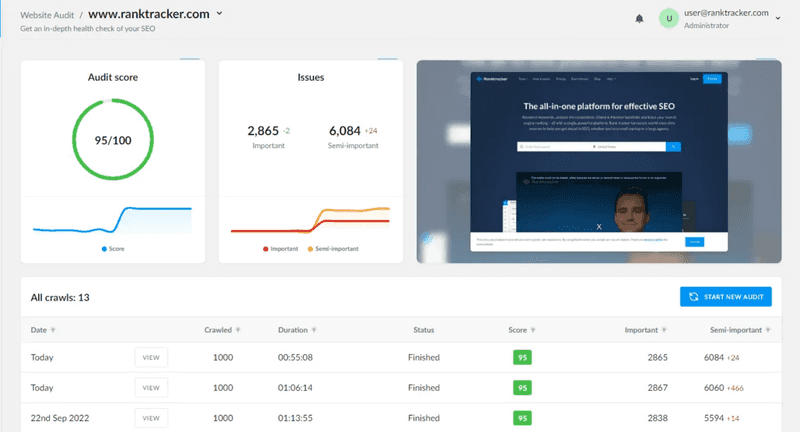Click the Start New Audit button

pos(726,297)
